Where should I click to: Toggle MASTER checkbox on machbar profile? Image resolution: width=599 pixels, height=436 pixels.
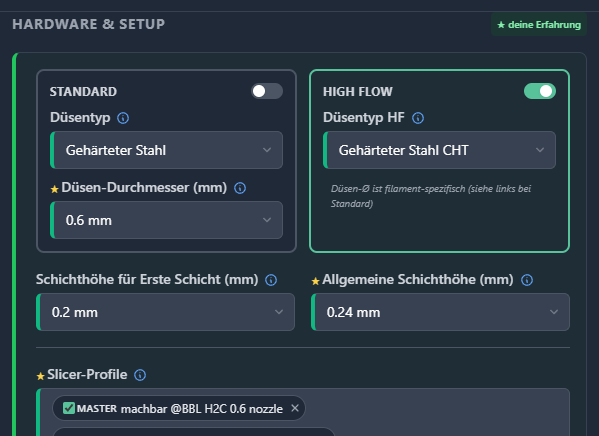[x=69, y=408]
